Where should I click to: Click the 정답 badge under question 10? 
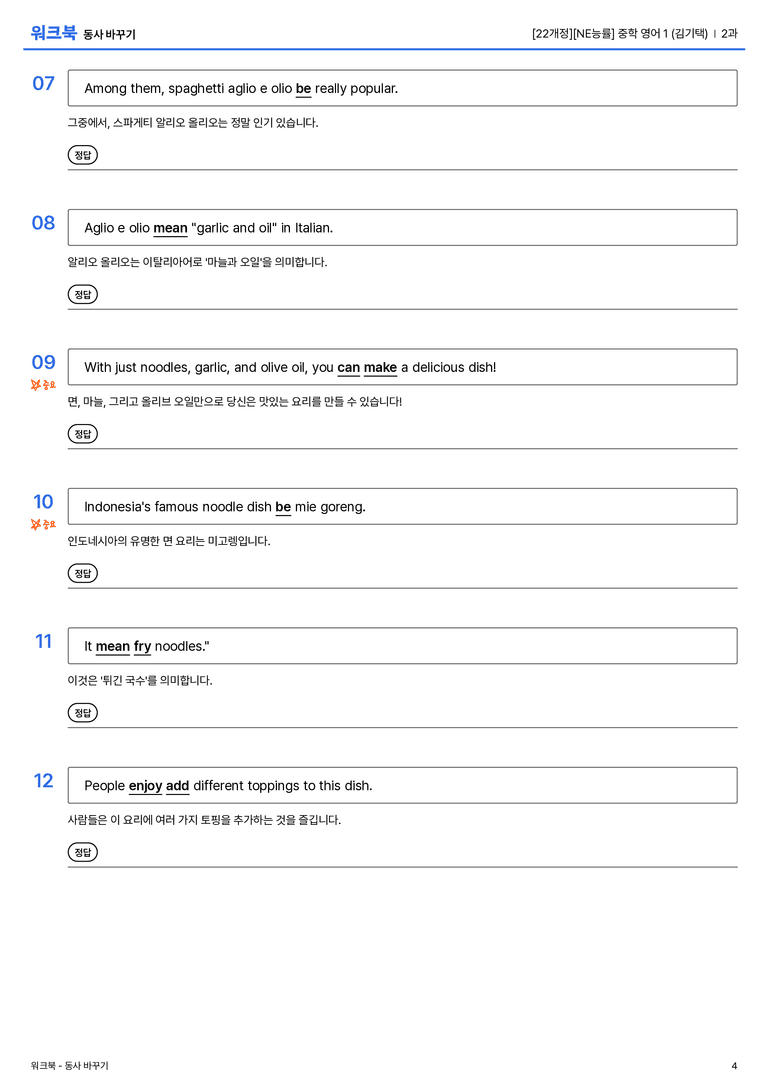[82, 573]
